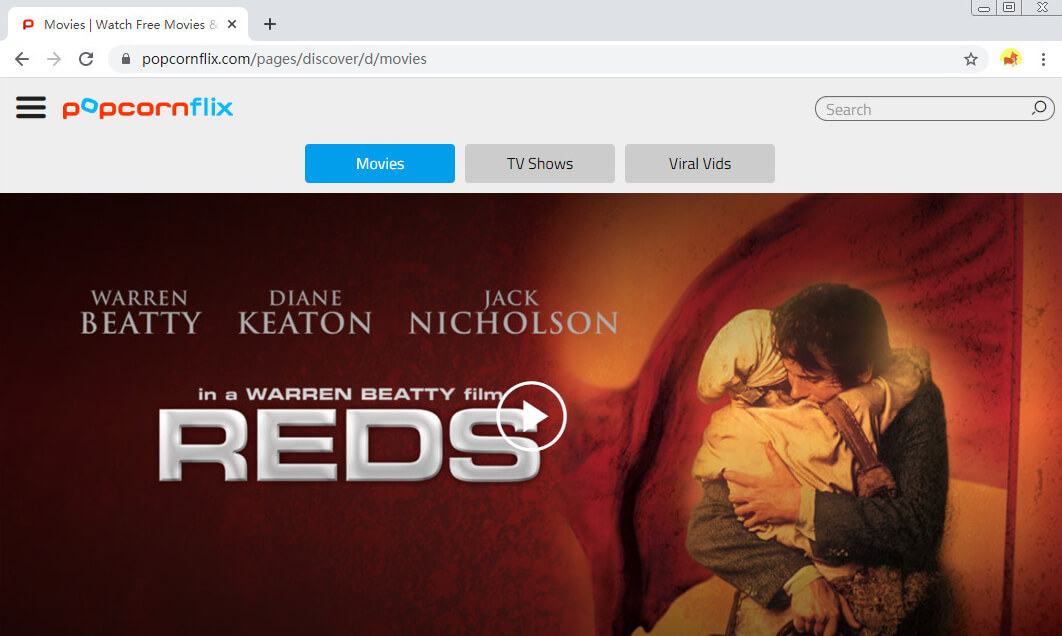Play the Reds movie
Screen dimensions: 1062x636
pos(531,417)
